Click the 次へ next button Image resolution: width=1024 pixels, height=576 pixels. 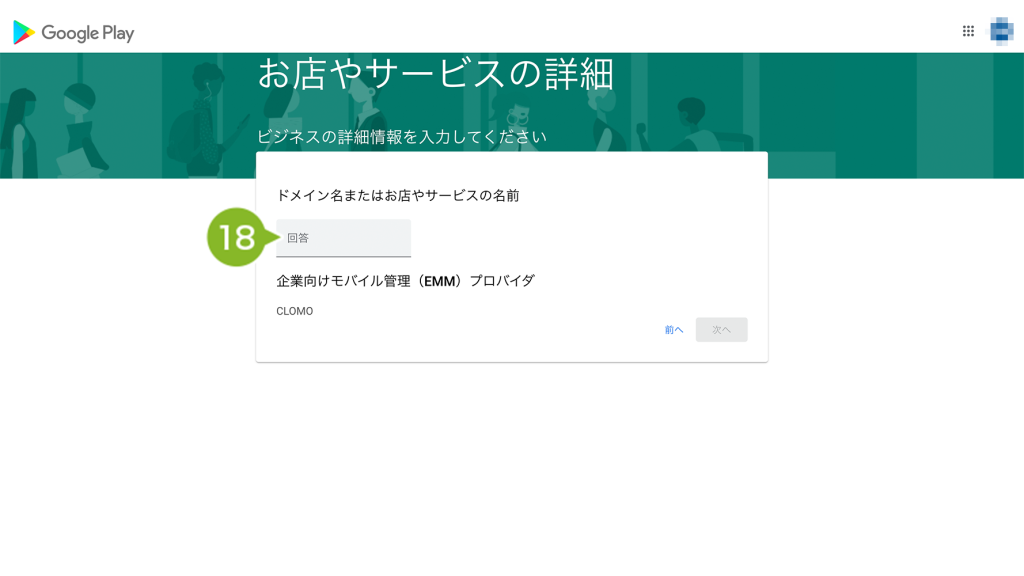point(722,330)
